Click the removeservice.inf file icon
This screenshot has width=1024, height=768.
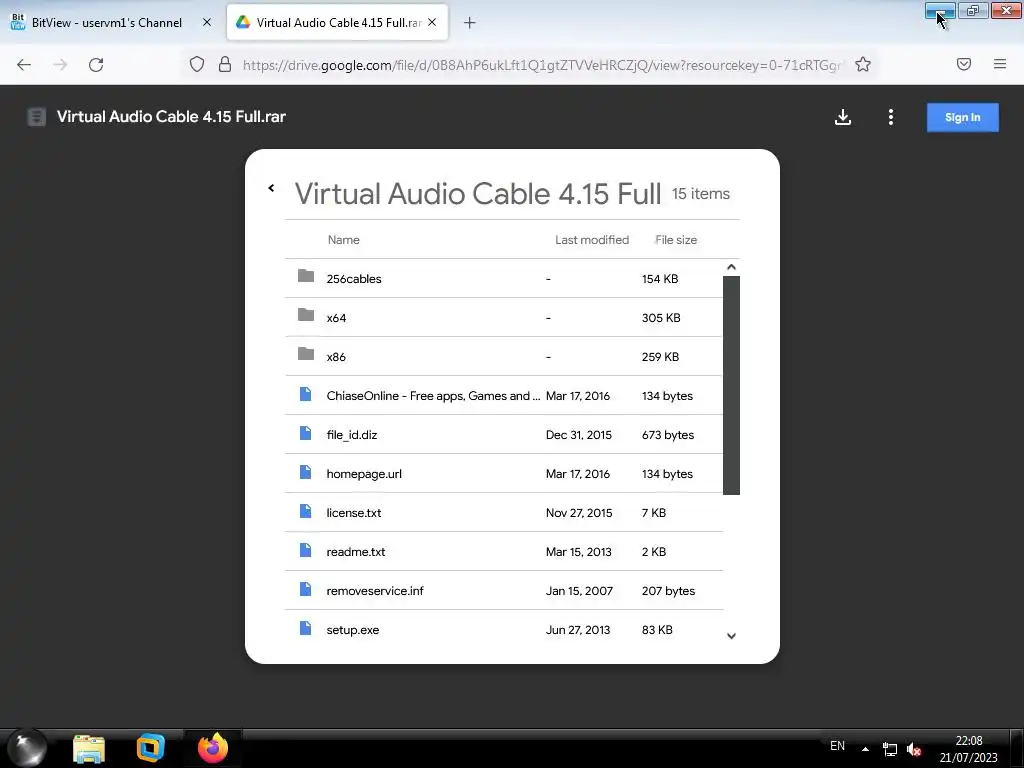coord(305,590)
